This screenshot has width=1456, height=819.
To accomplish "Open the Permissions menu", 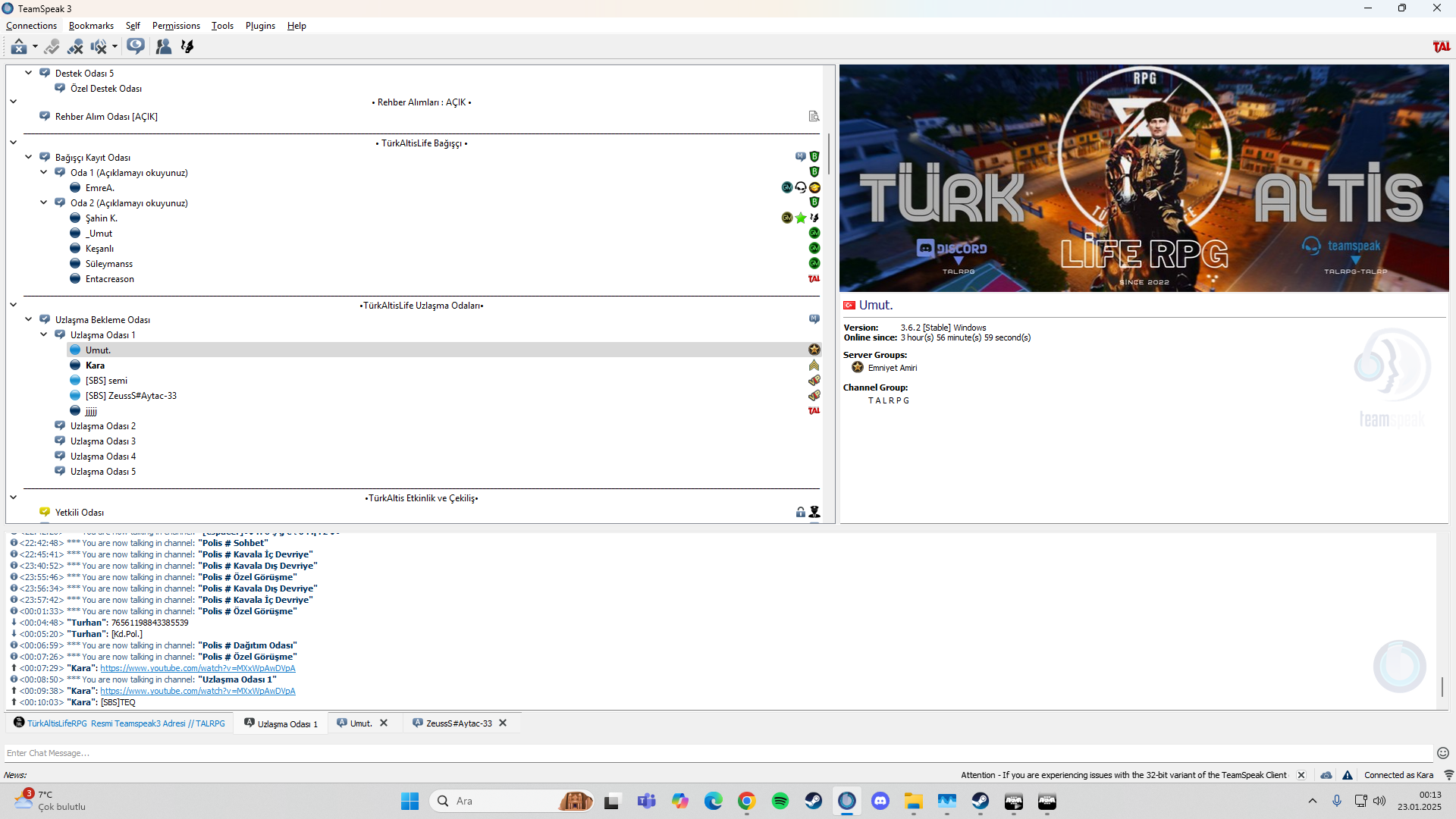I will click(176, 26).
